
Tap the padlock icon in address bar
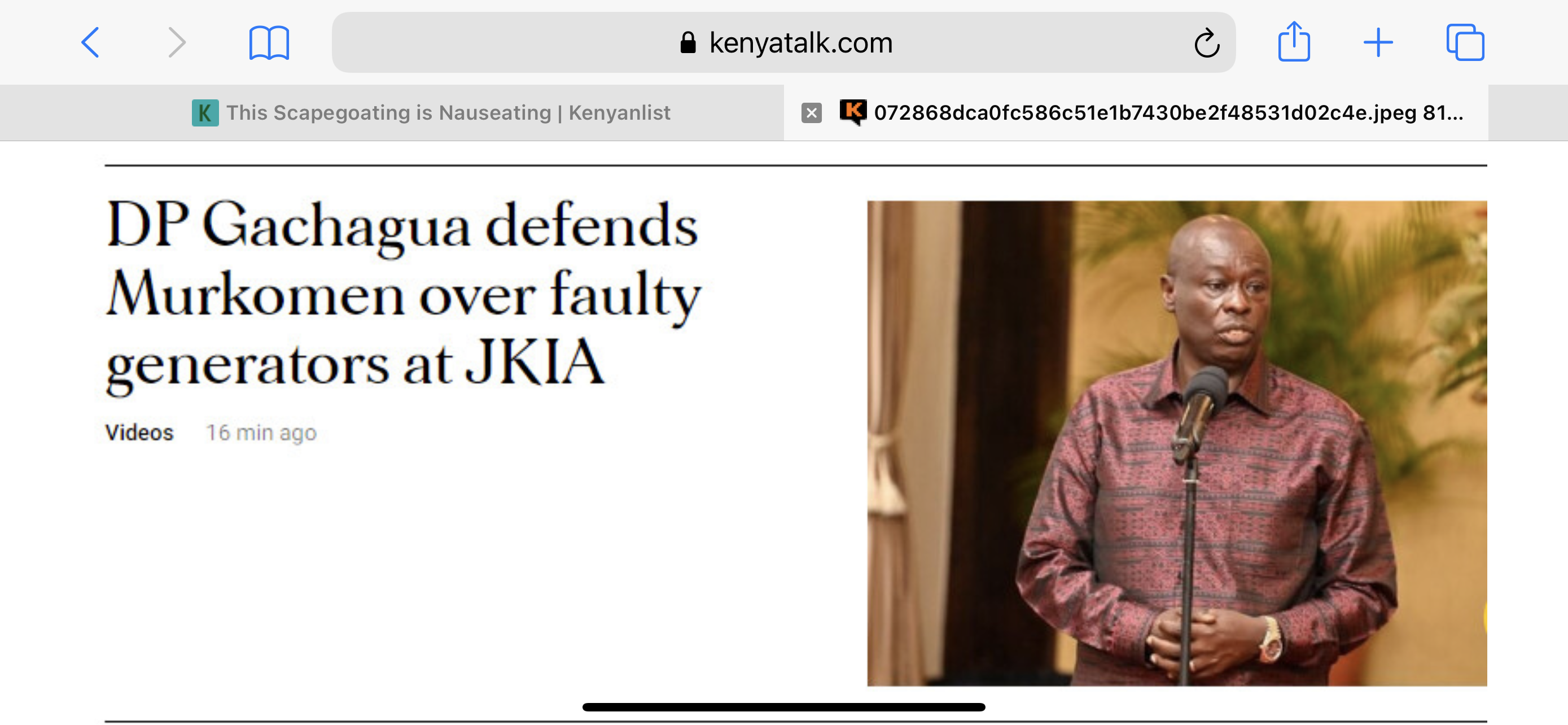(x=688, y=42)
